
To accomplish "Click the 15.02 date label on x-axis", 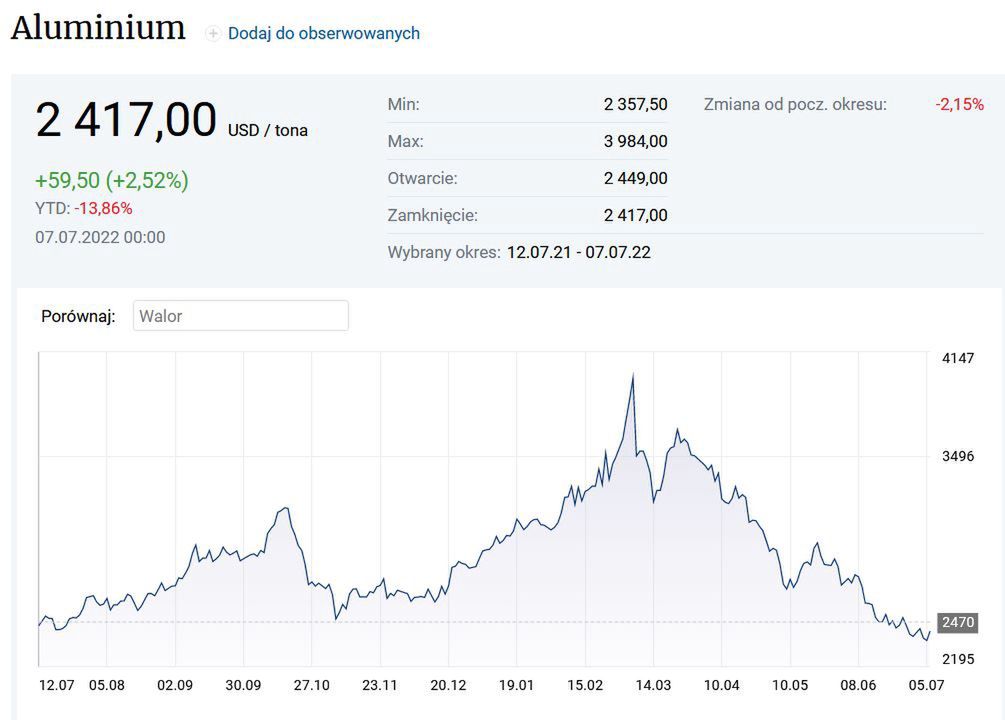I will click(585, 685).
